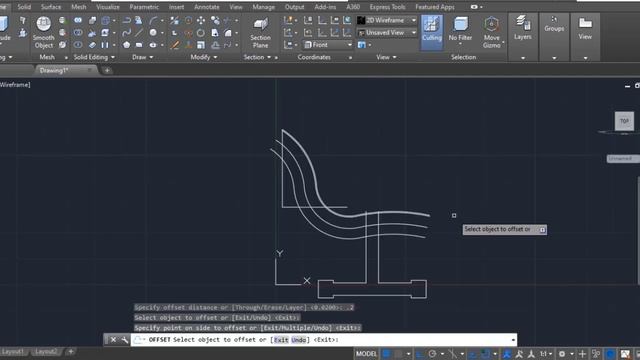Expand the Modify panel

[x=204, y=57]
